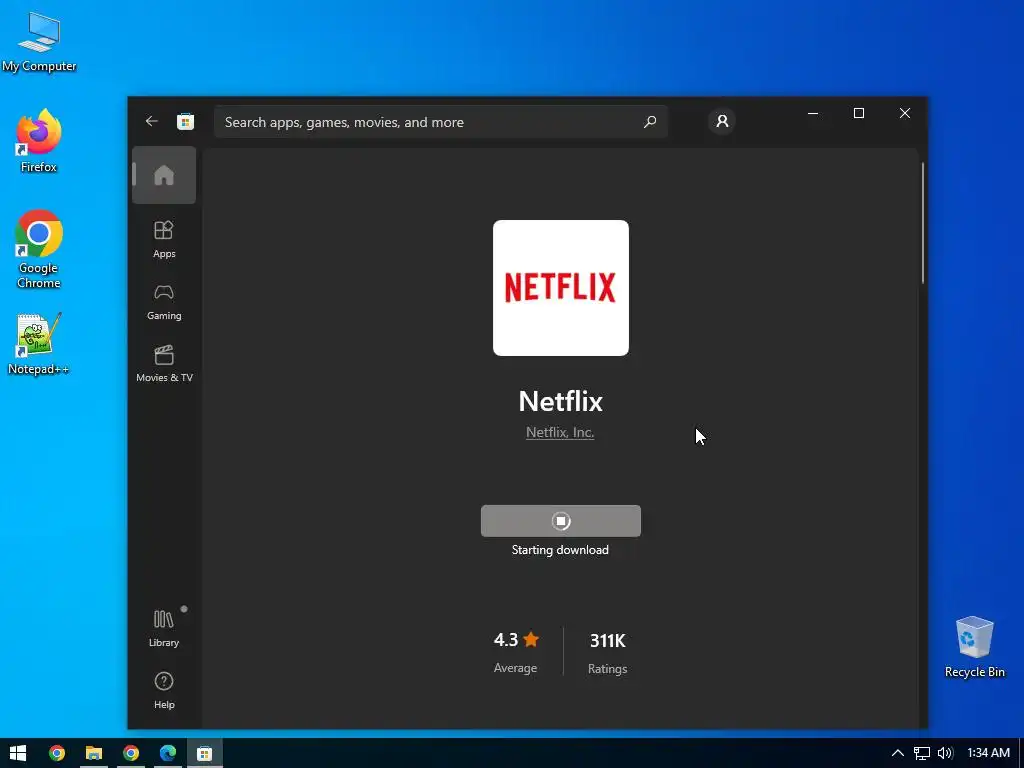
Task: Click the Microsoft Store logo icon in title bar
Action: (185, 121)
